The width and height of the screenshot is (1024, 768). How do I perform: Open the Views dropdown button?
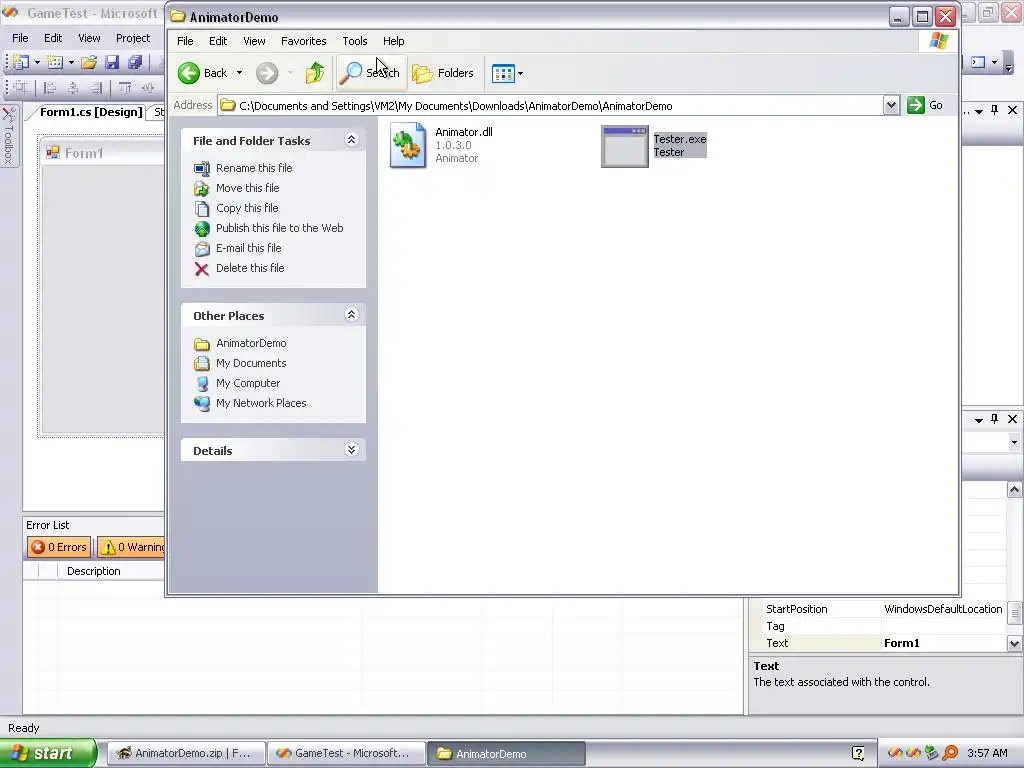pyautogui.click(x=507, y=73)
